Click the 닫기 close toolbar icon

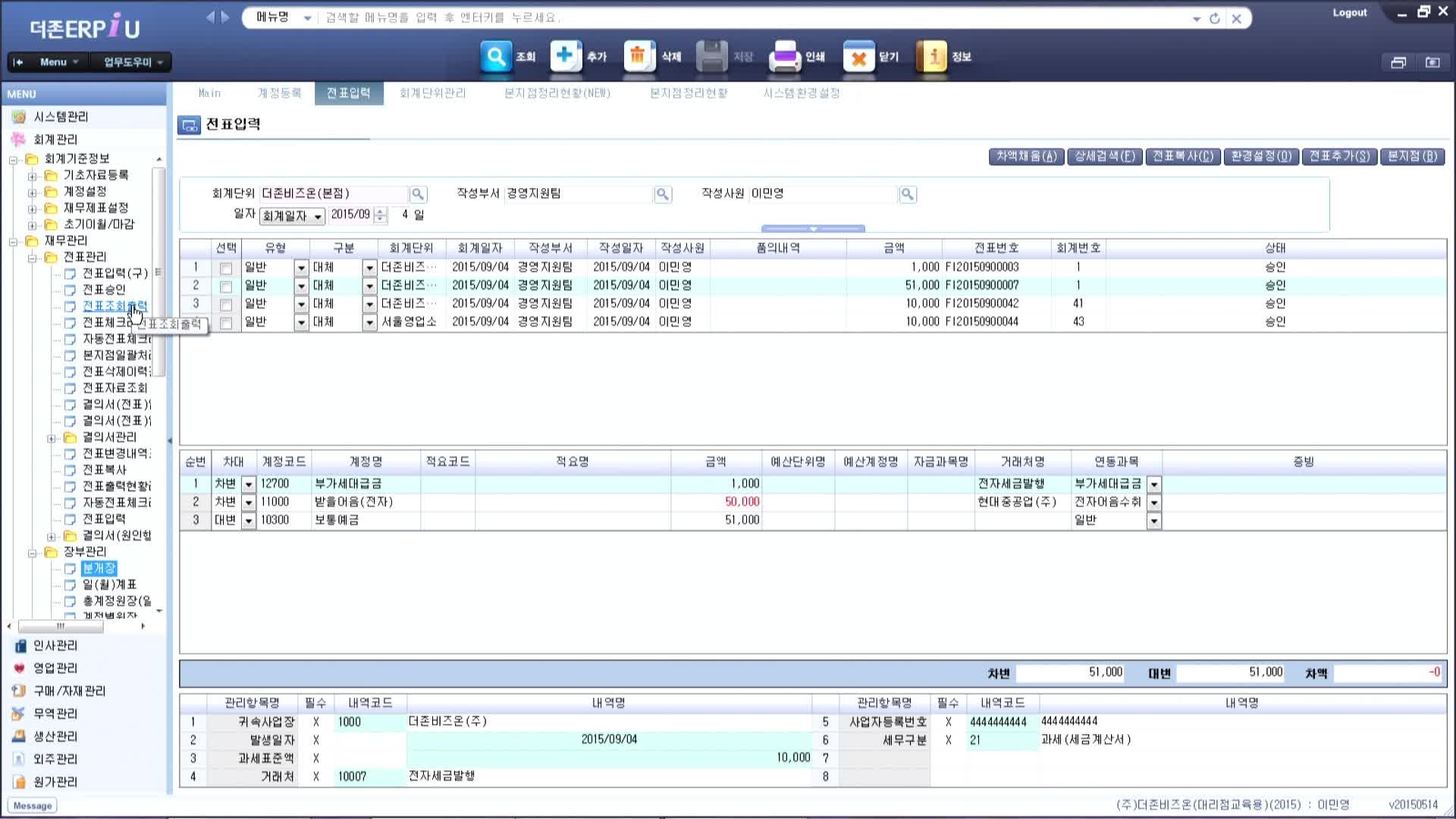click(x=858, y=56)
